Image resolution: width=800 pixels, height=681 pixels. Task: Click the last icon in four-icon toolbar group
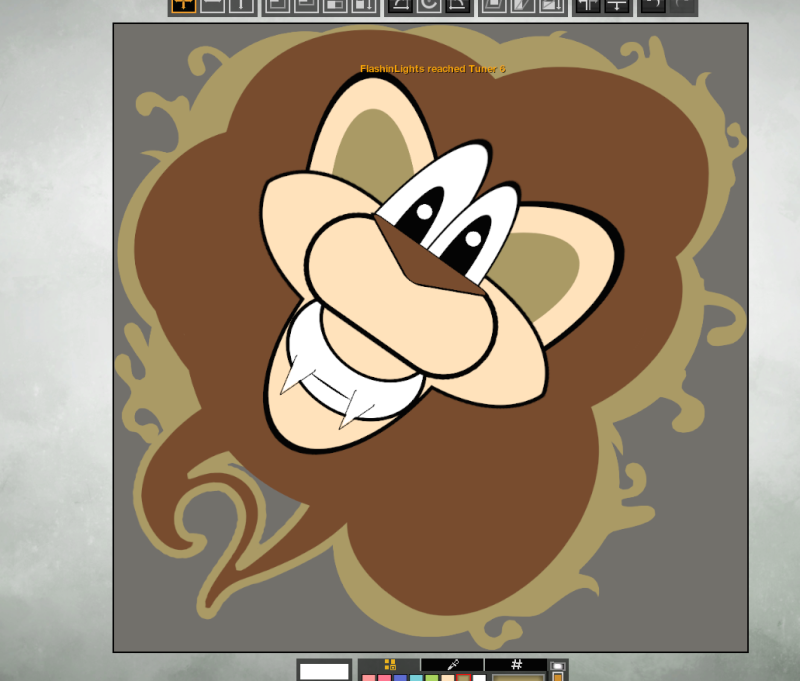point(365,5)
